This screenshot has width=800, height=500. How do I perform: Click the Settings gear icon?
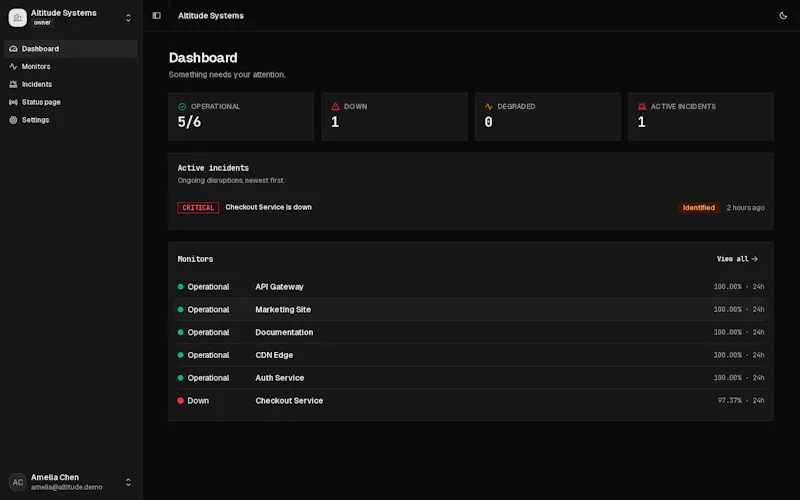(x=13, y=120)
